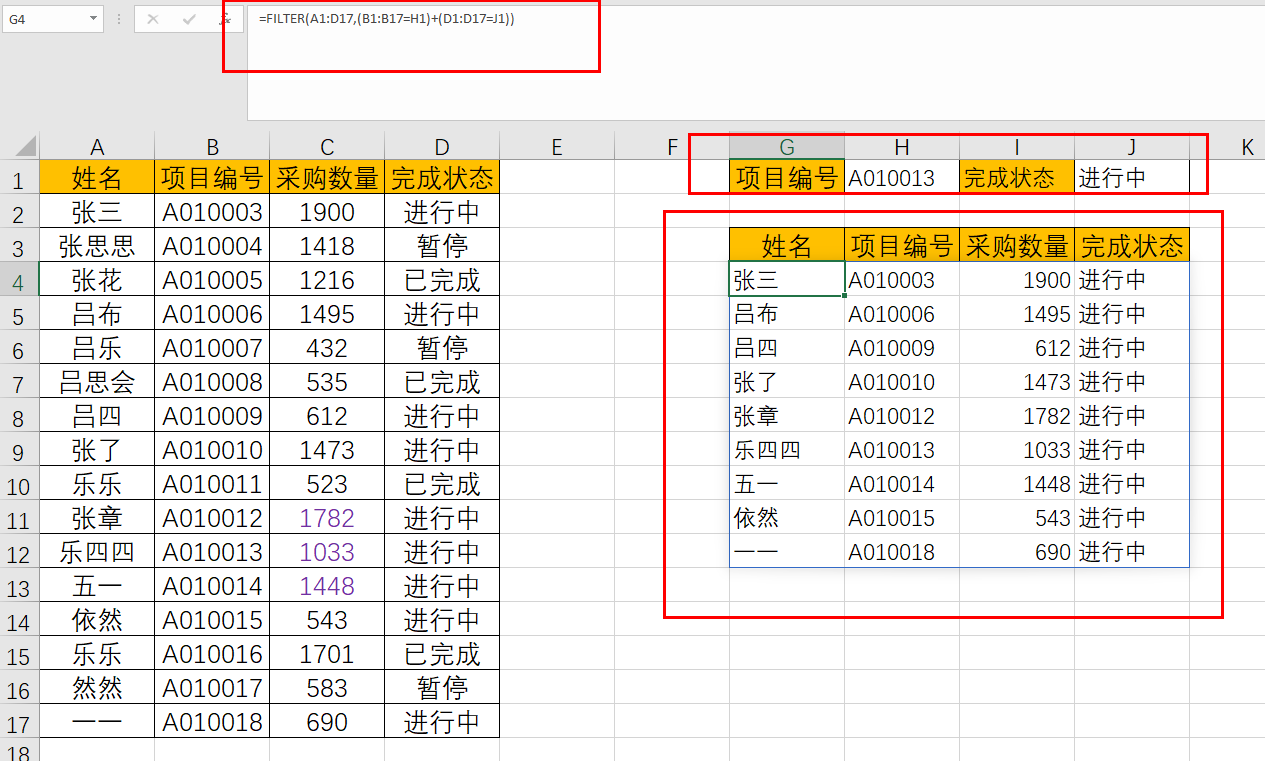The width and height of the screenshot is (1265, 761).
Task: Select cell containing quantity 1216
Action: tap(327, 280)
